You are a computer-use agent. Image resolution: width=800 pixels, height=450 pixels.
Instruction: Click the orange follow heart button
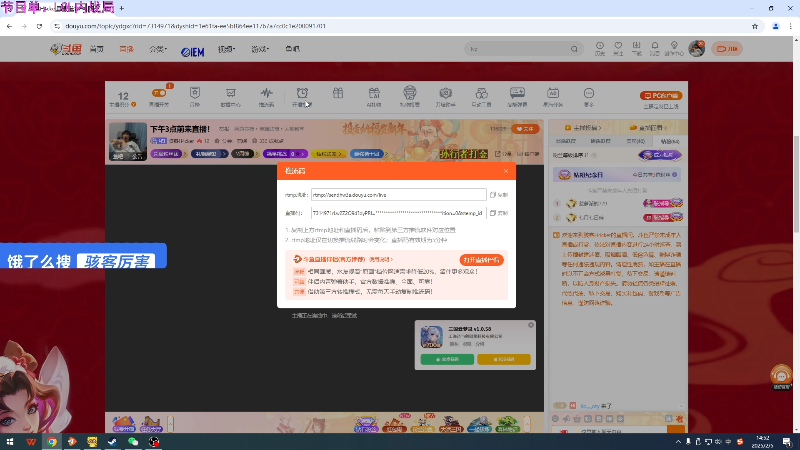pos(525,129)
